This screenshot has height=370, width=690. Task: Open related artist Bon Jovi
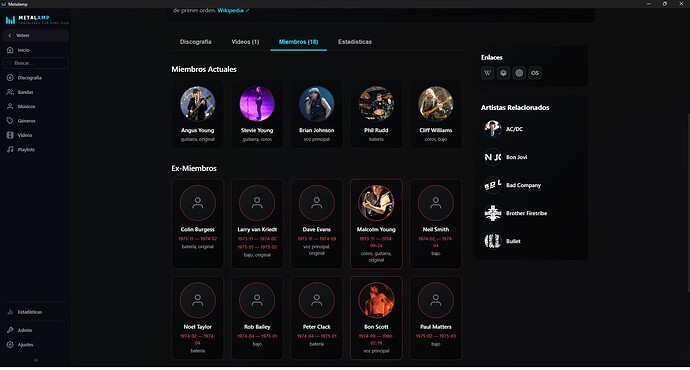(530, 157)
